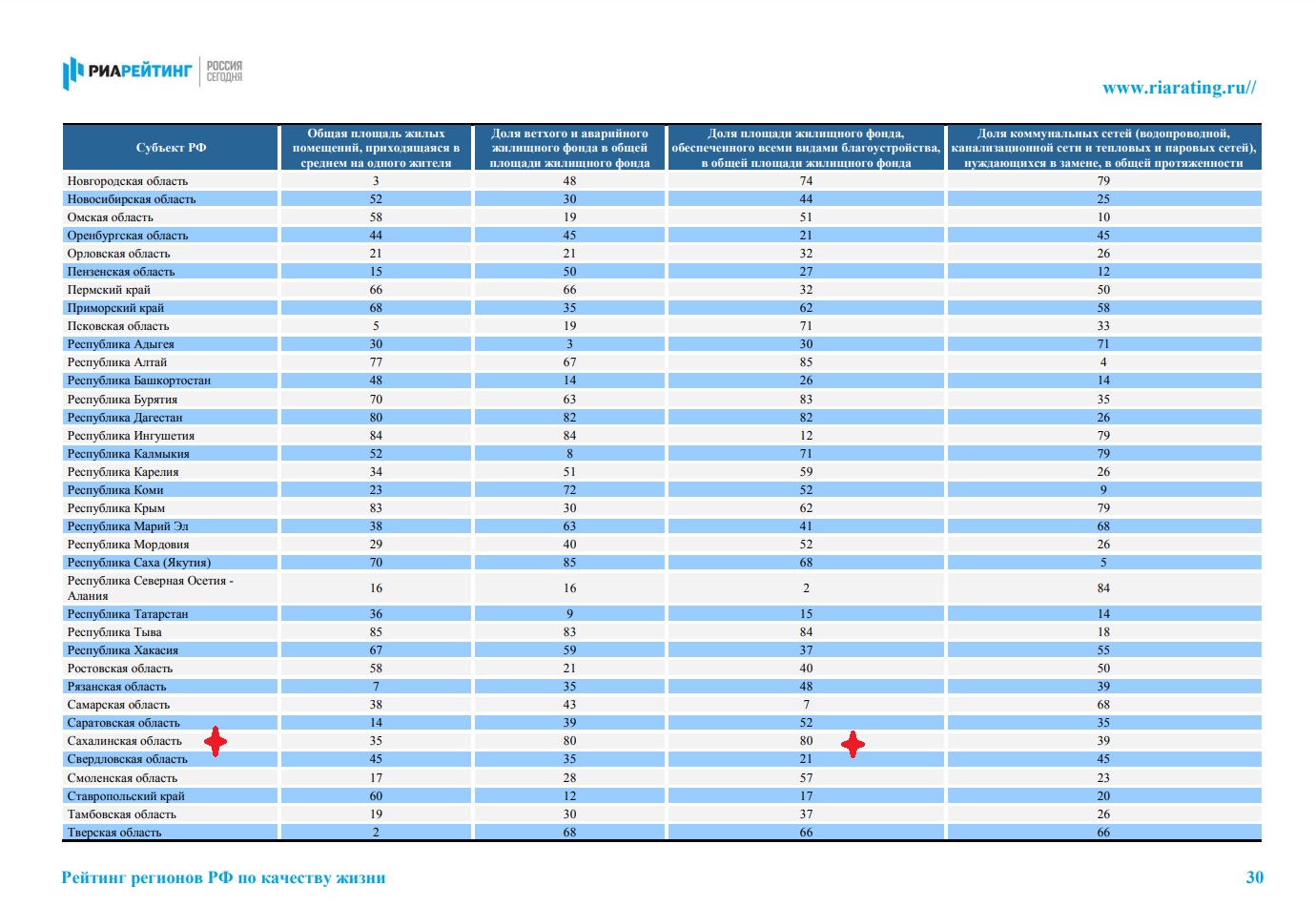Viewport: 1316px width, 906px height.
Task: Select the Ставропольский край row label
Action: 126,796
